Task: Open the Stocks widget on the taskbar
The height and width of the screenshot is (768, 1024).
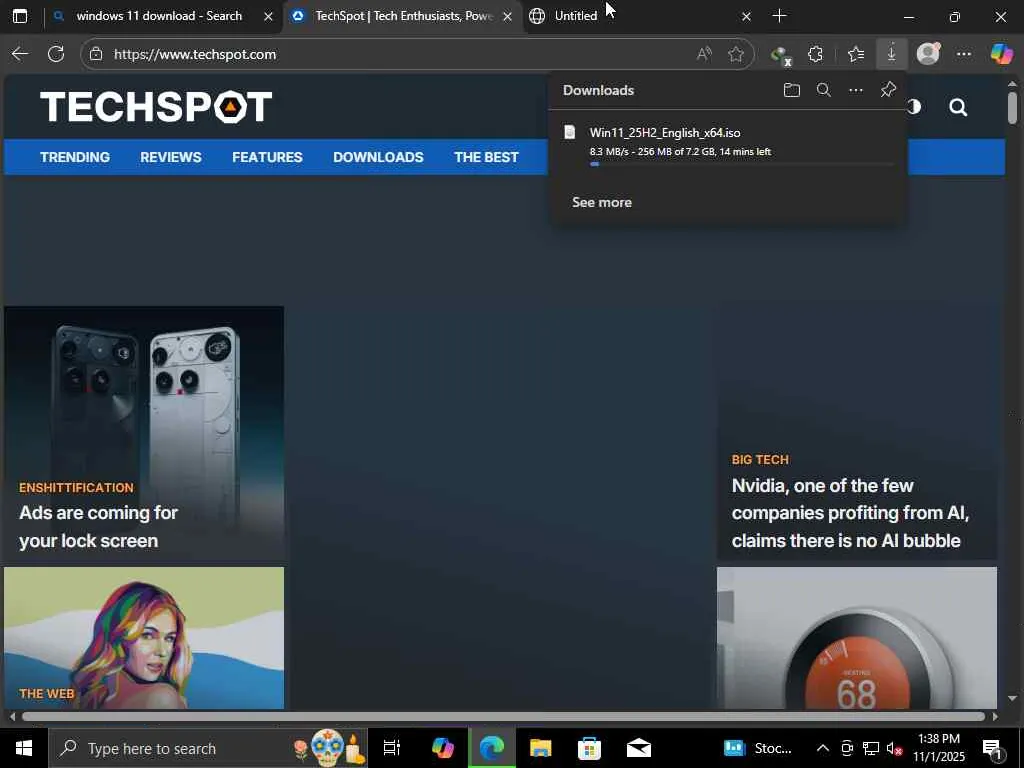Action: point(758,748)
